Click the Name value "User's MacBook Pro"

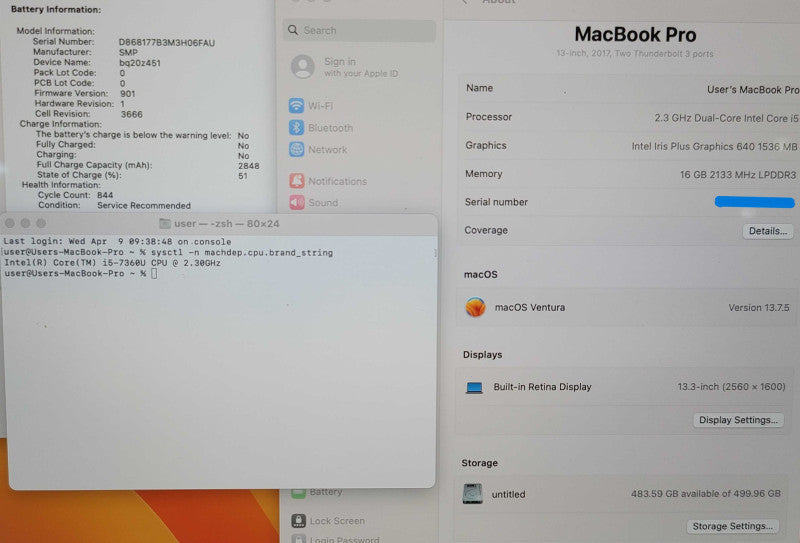(753, 90)
